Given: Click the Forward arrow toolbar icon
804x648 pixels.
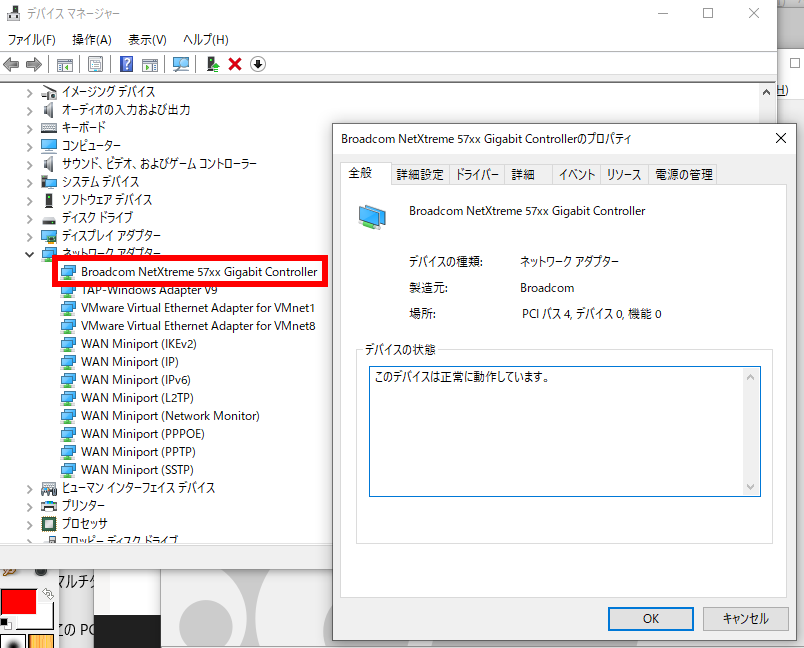Looking at the screenshot, I should pyautogui.click(x=34, y=65).
